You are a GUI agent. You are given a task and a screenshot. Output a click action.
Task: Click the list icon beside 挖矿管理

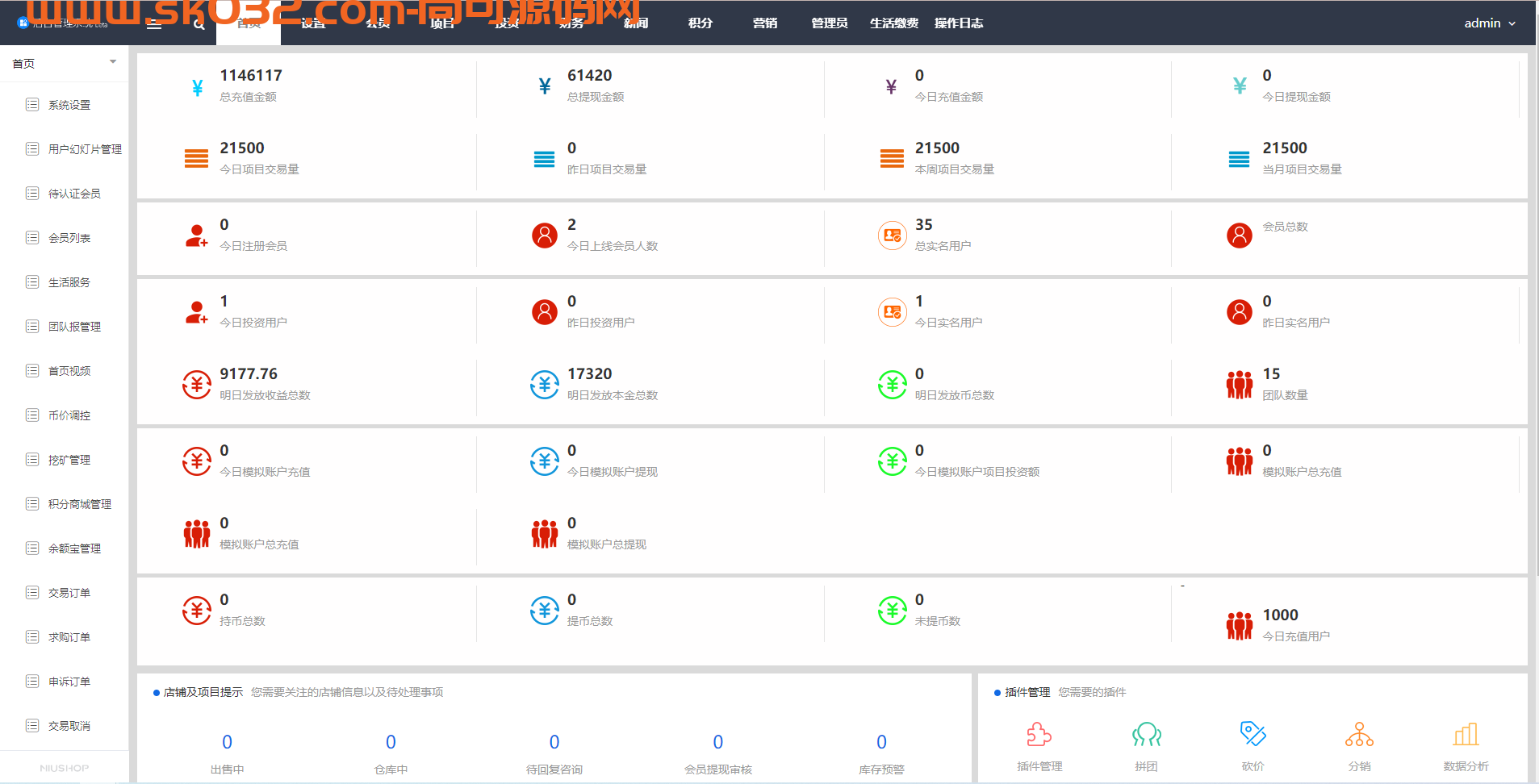32,460
